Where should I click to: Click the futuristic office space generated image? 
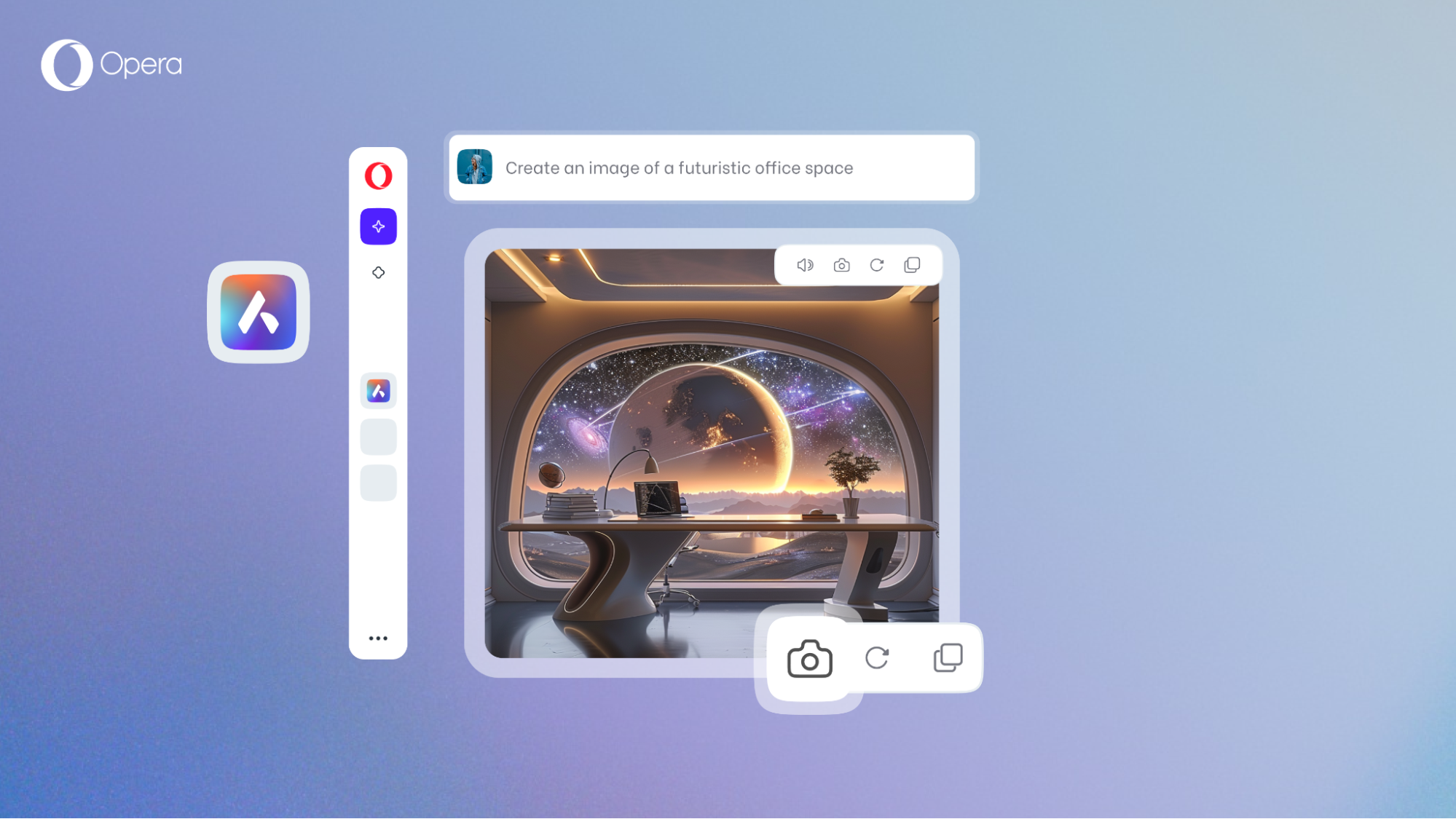[x=710, y=450]
